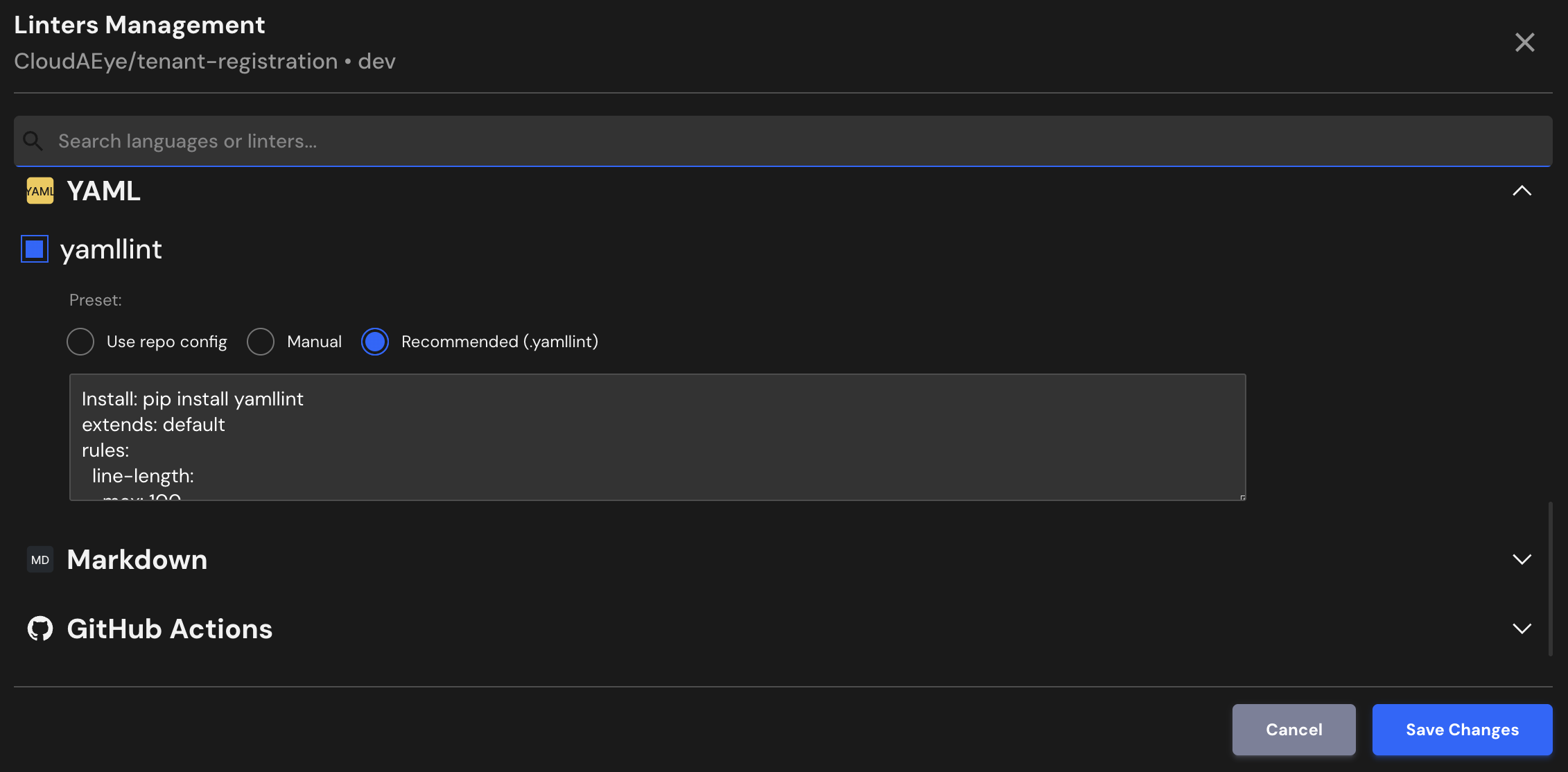1568x772 pixels.
Task: Collapse the YAML section chevron
Action: click(x=1522, y=191)
